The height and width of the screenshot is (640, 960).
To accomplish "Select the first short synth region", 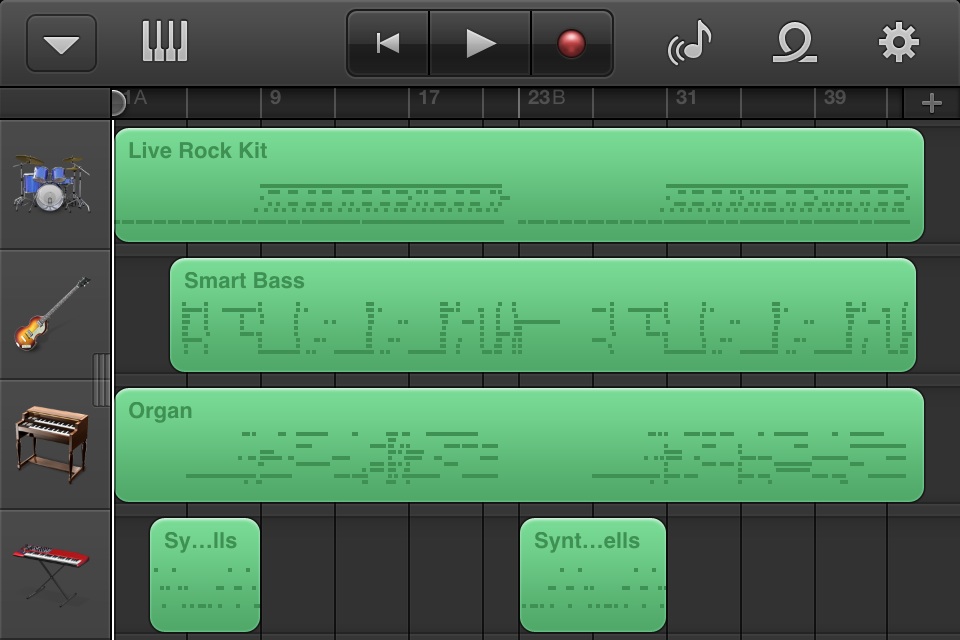I will click(x=205, y=575).
